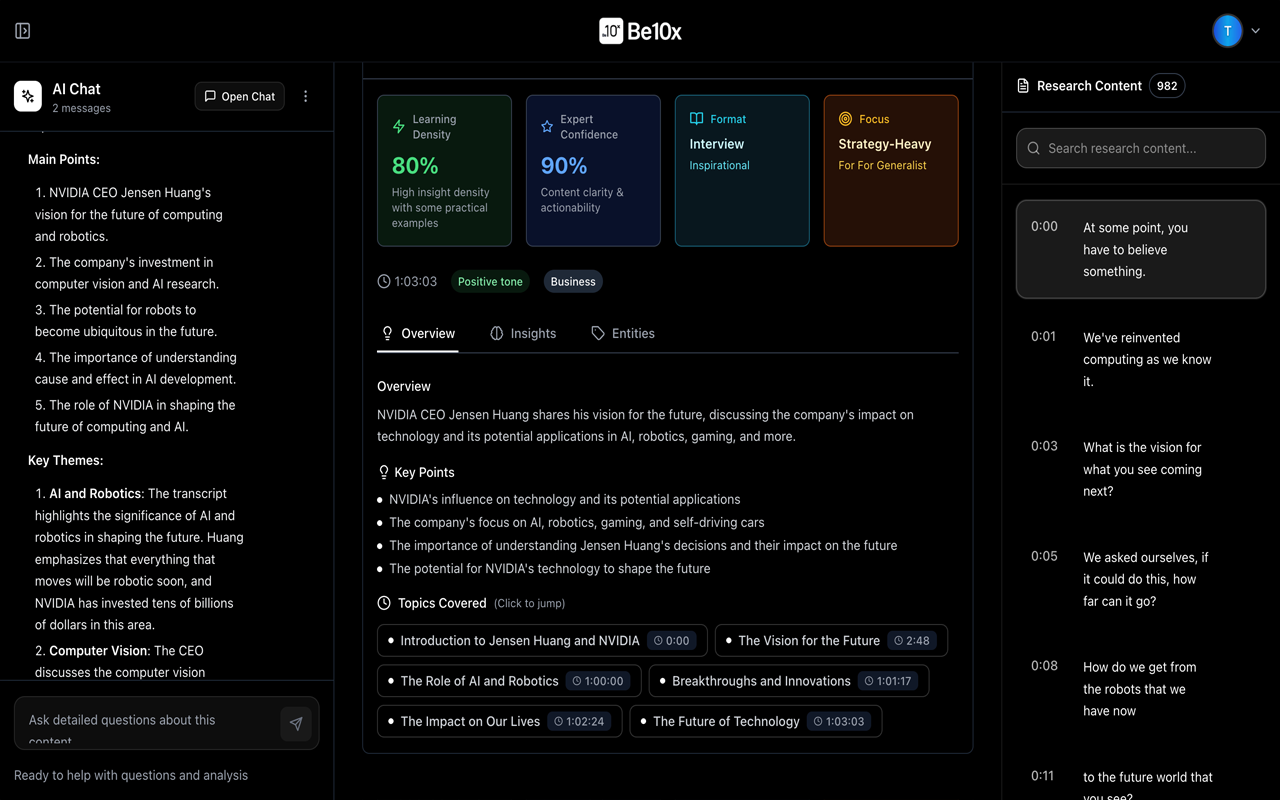Switch to the Overview tab
The width and height of the screenshot is (1280, 800).
point(418,334)
